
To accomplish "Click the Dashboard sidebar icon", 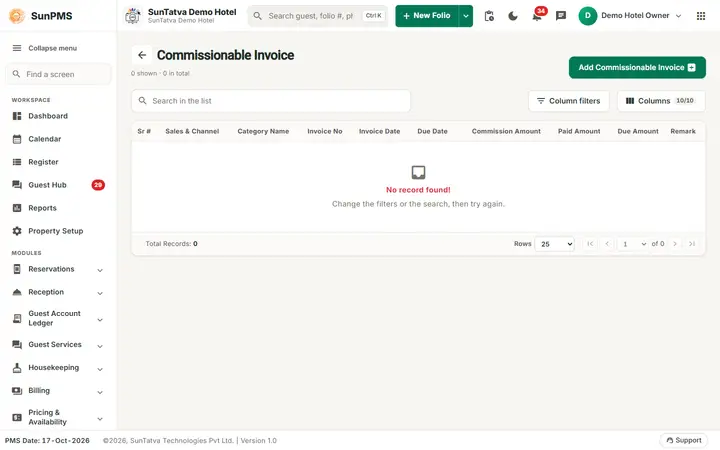I will tap(17, 116).
